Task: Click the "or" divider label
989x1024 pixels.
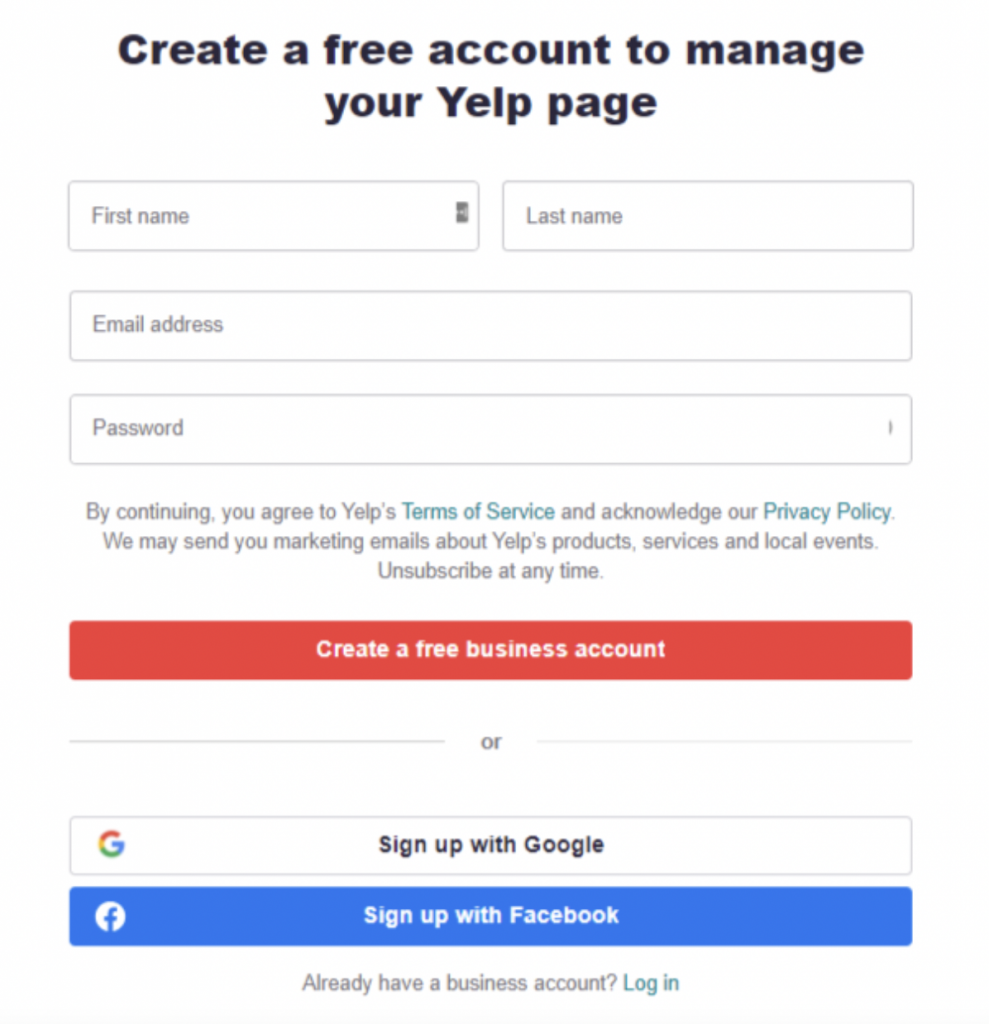Action: [490, 742]
